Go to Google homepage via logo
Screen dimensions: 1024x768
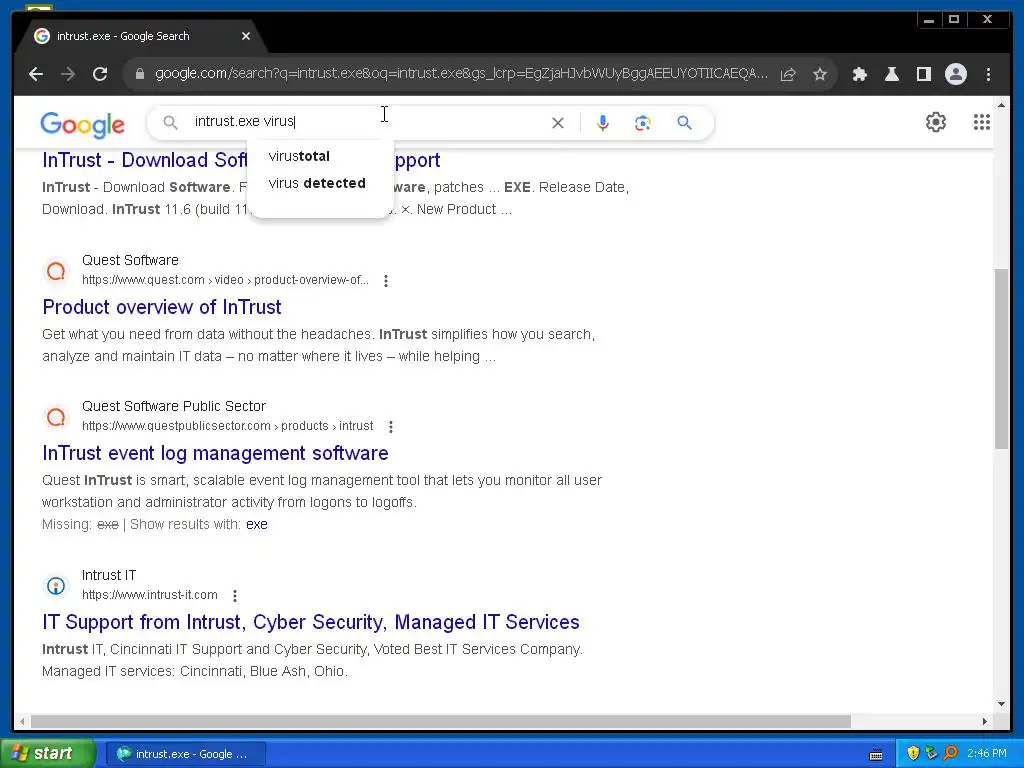(x=82, y=125)
